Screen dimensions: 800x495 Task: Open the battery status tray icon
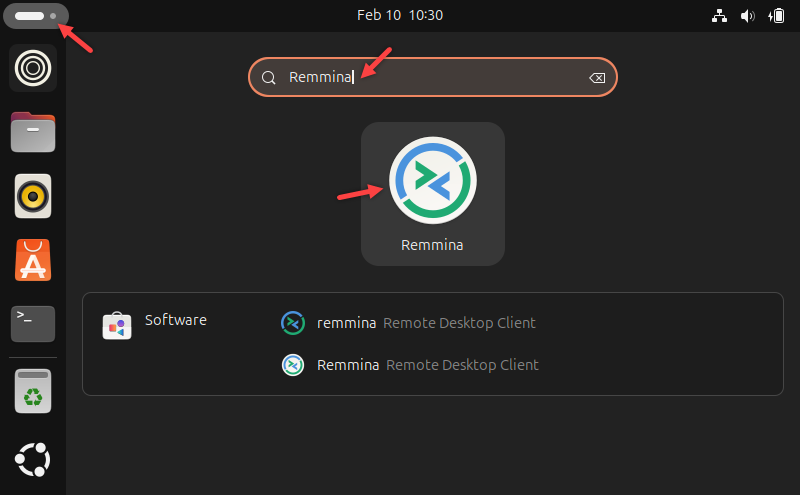pos(776,16)
